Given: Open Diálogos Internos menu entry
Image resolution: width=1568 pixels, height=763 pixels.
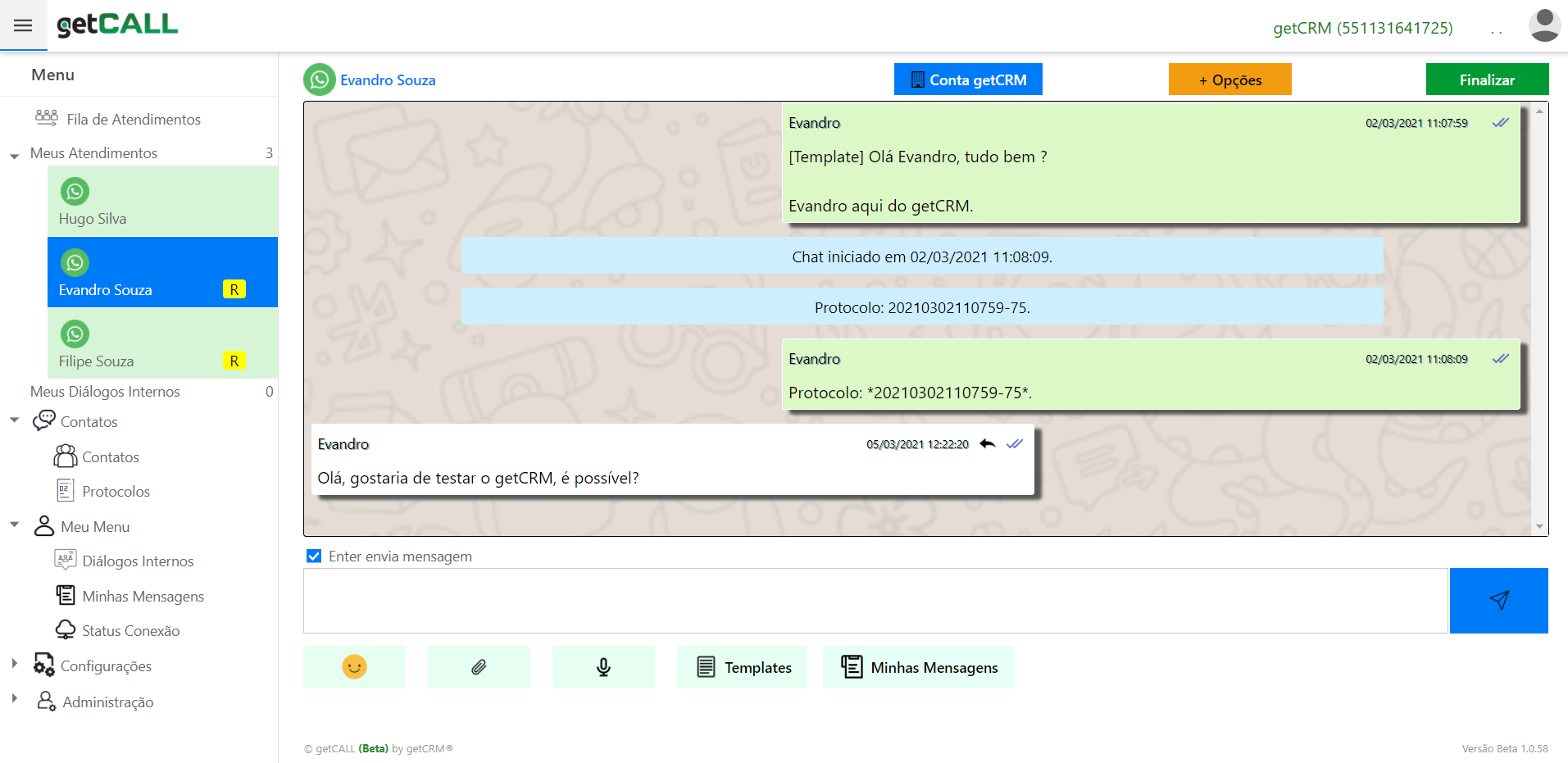Looking at the screenshot, I should [138, 561].
